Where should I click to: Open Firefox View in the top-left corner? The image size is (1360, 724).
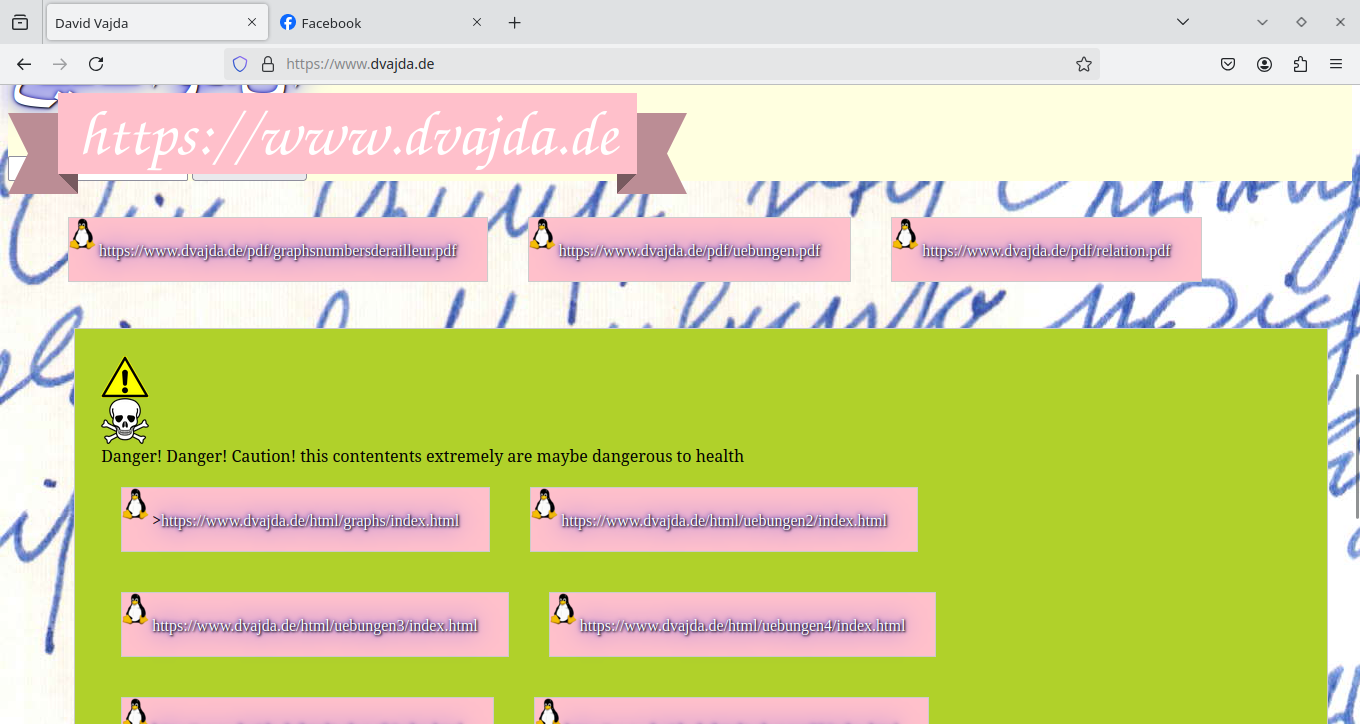pos(20,21)
